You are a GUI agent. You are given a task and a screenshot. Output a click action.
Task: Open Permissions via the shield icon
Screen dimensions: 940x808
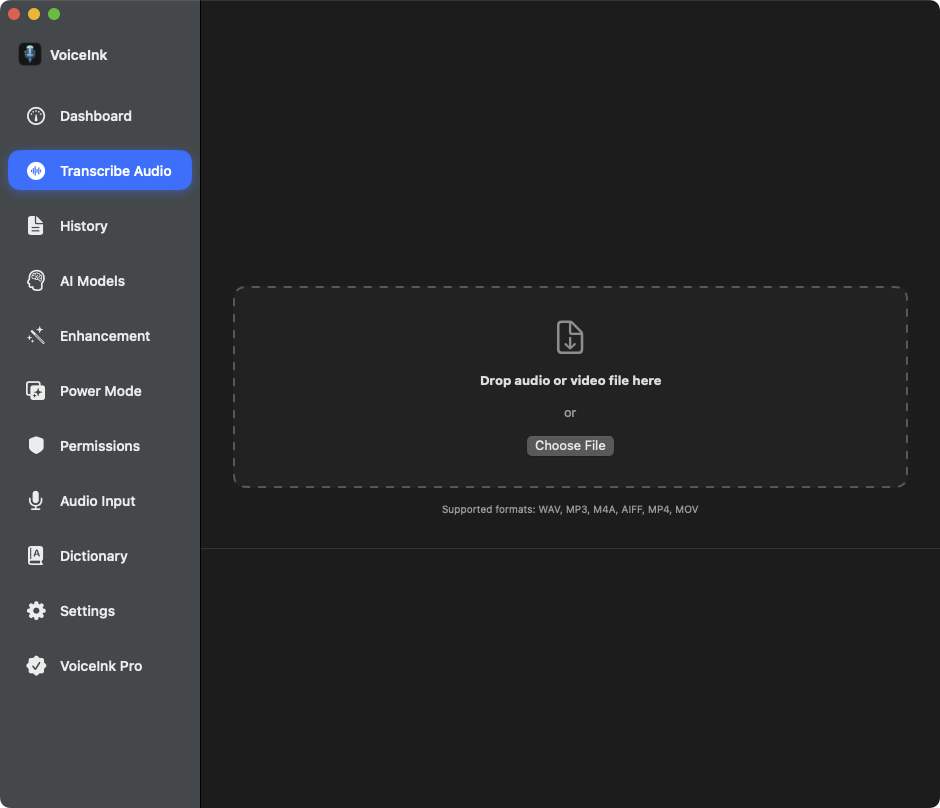click(x=36, y=446)
